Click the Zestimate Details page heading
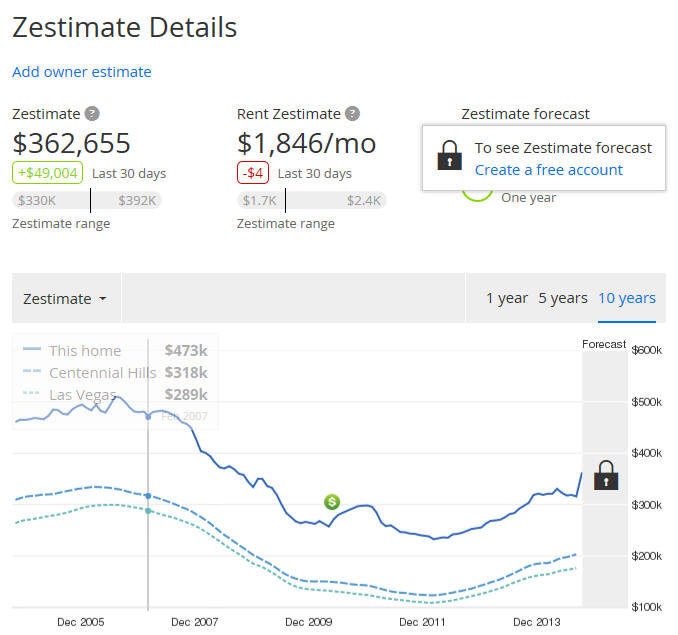The width and height of the screenshot is (678, 635). point(125,27)
